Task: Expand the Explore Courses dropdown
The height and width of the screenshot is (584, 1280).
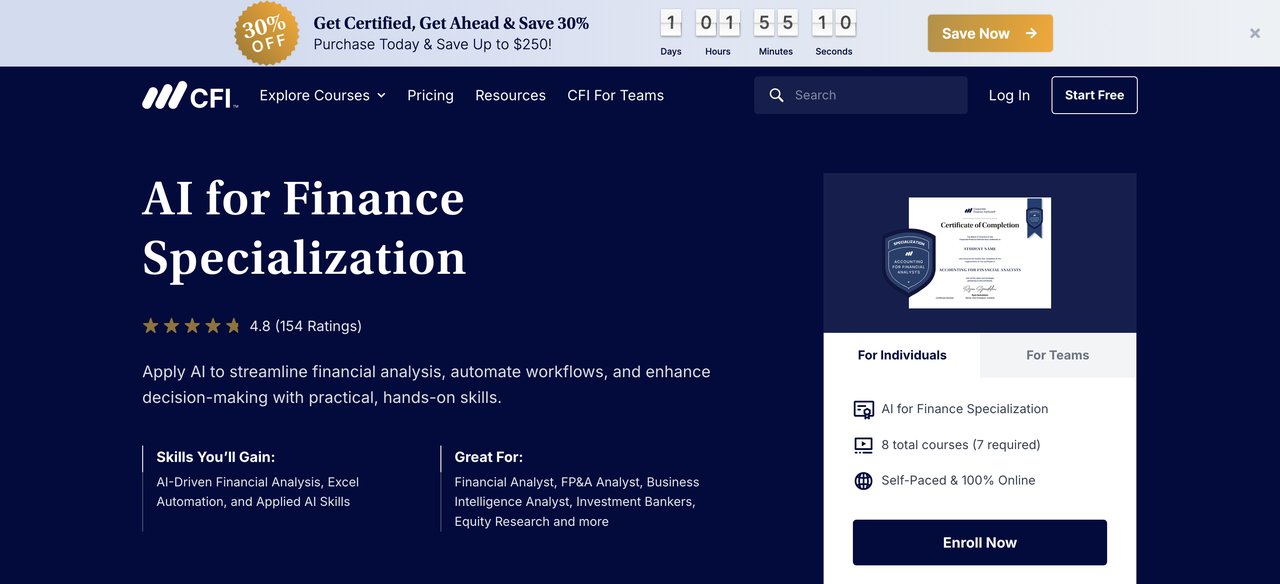Action: tap(322, 95)
